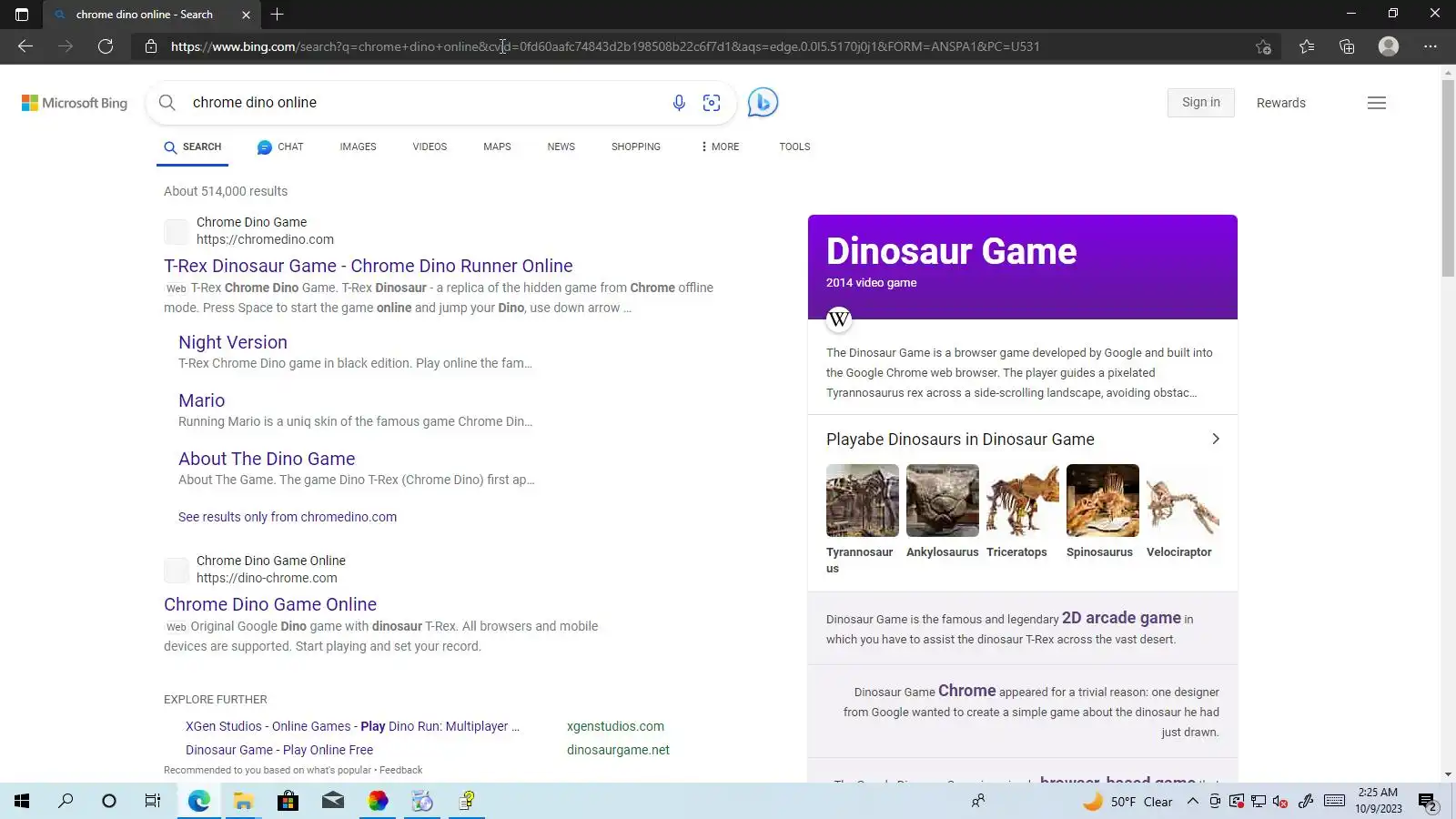Click the dinosaurgame.net domain text

tap(618, 750)
